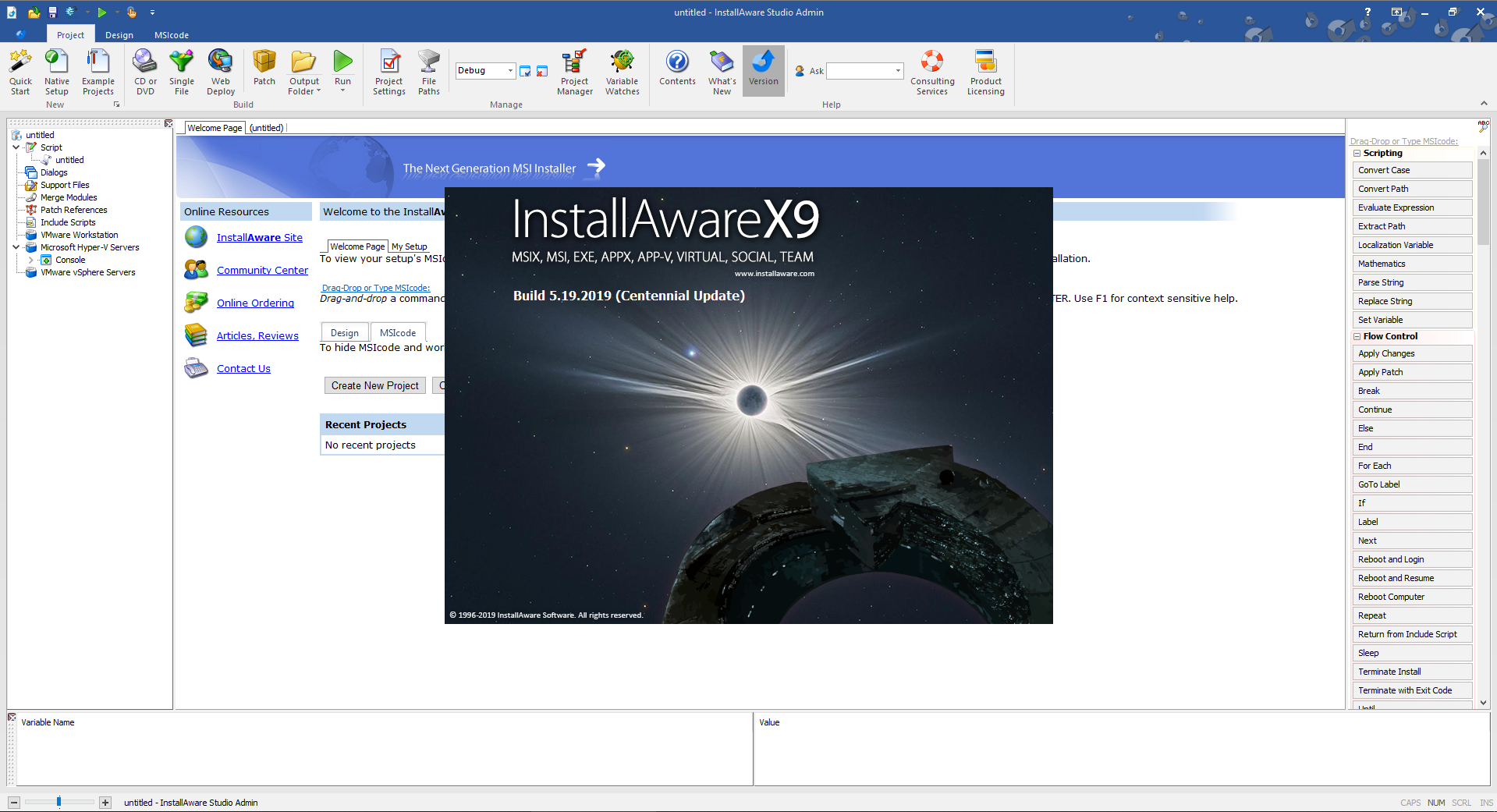Image resolution: width=1497 pixels, height=812 pixels.
Task: Open help Contents
Action: click(677, 68)
